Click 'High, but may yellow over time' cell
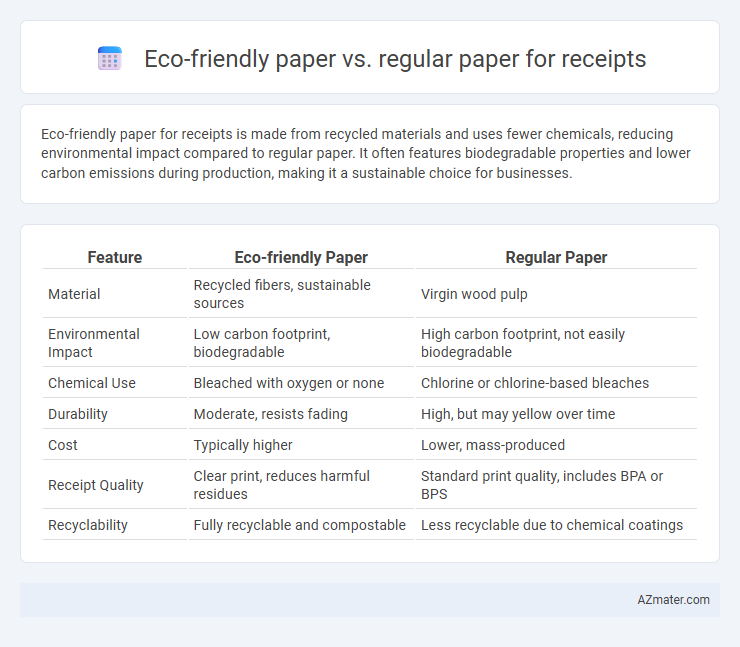The image size is (740, 647). (x=556, y=414)
